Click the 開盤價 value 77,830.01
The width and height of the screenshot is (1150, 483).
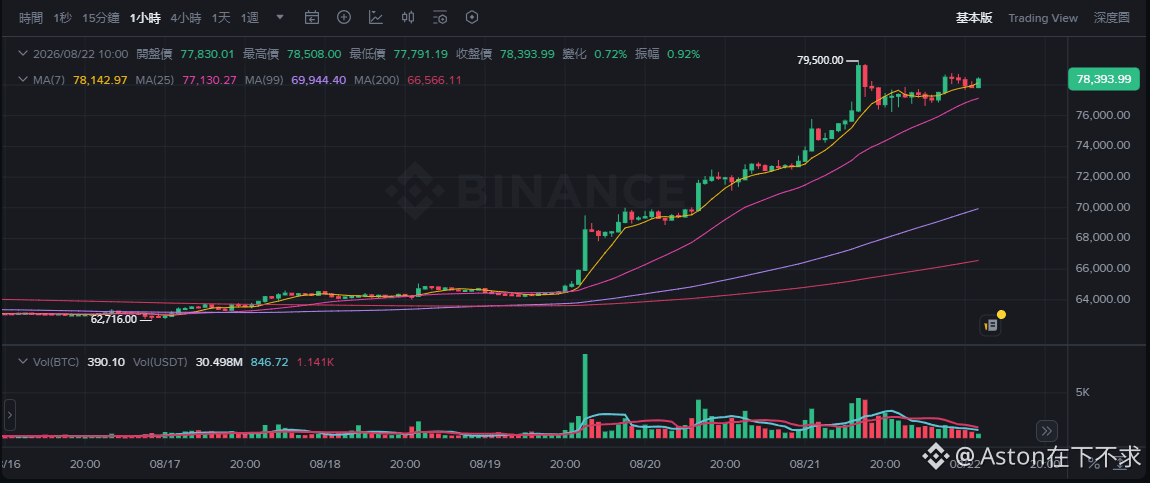(206, 54)
